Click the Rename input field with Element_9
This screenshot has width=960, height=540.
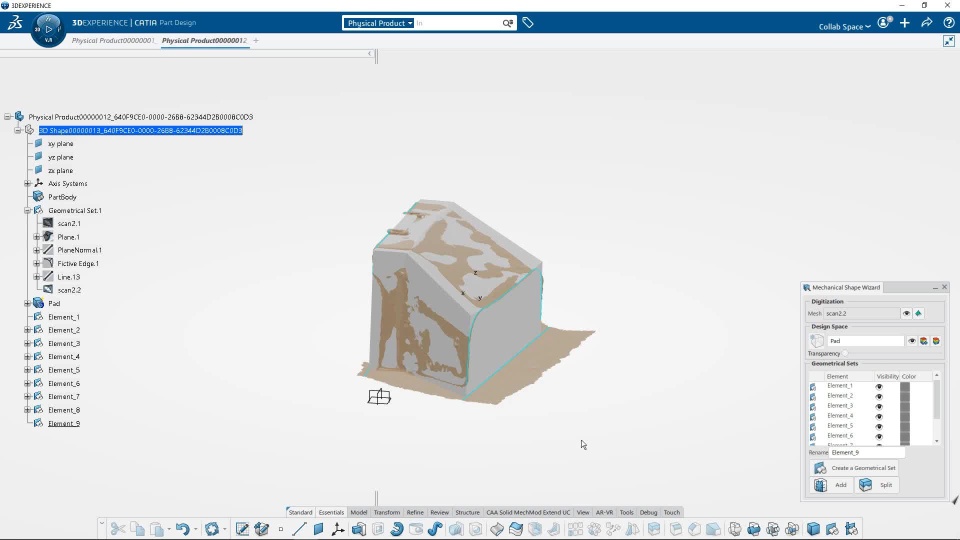click(867, 452)
